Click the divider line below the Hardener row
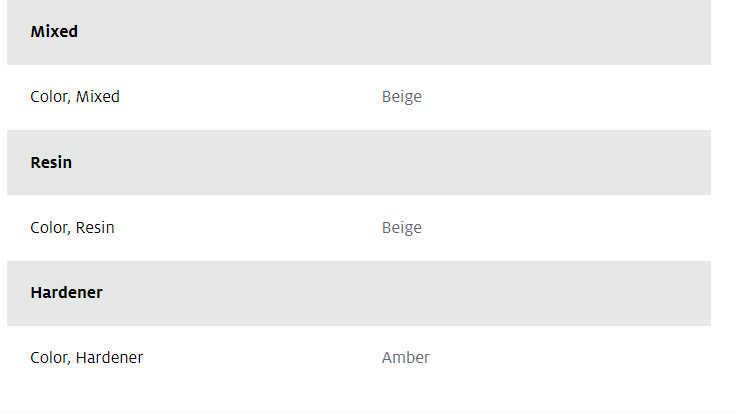This screenshot has width=738, height=413. pos(369,412)
